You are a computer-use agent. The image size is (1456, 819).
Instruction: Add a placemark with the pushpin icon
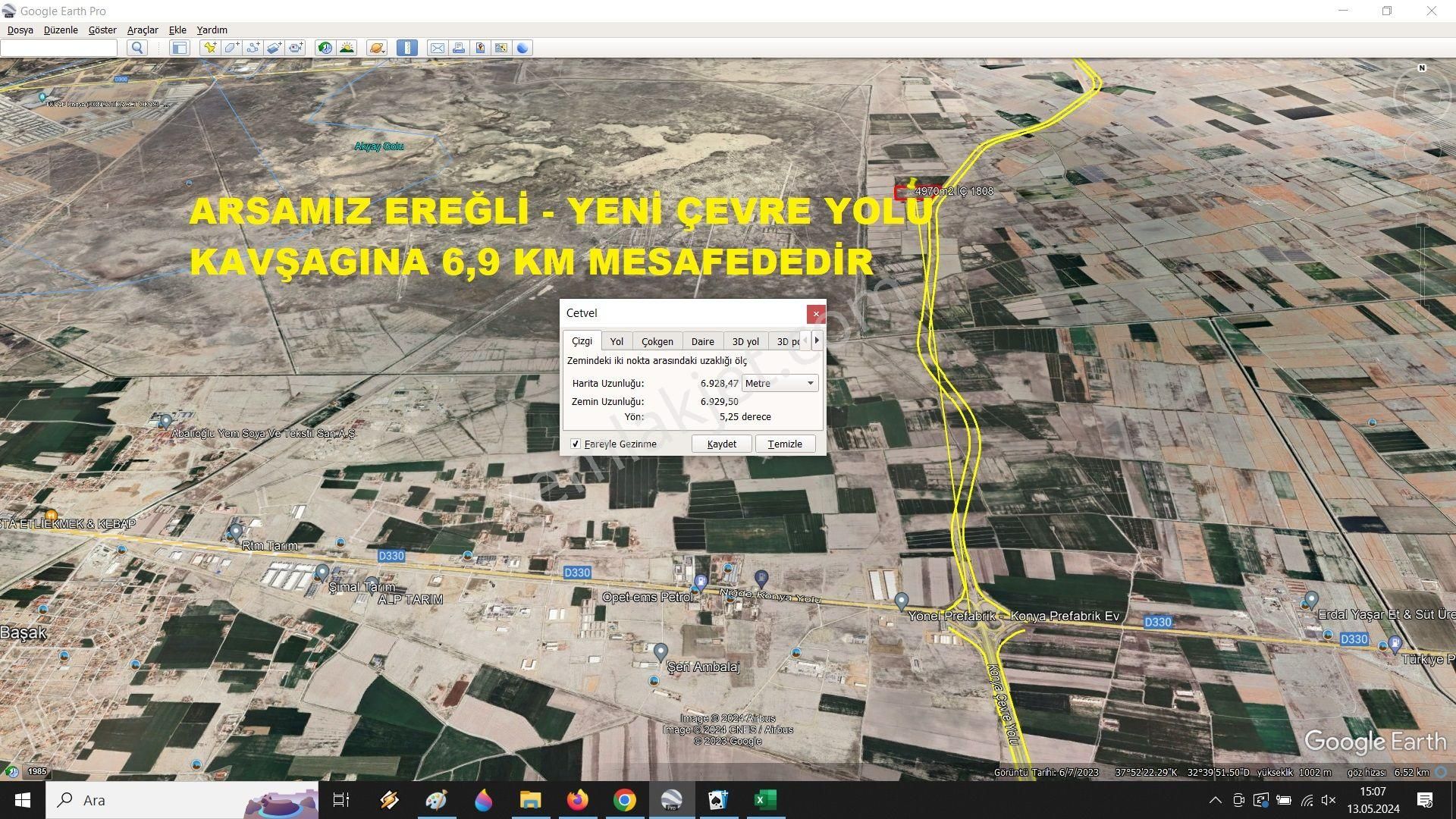[209, 48]
